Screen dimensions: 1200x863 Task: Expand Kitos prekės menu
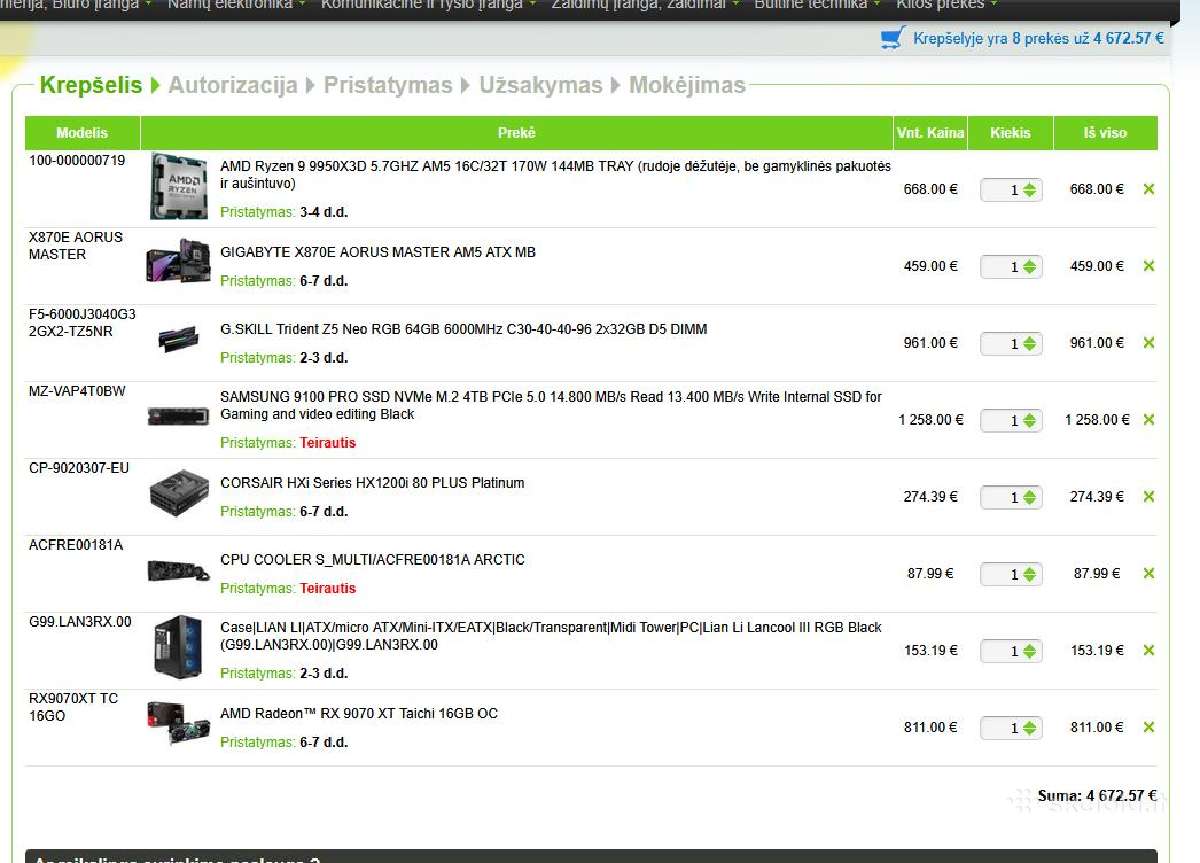(x=947, y=5)
